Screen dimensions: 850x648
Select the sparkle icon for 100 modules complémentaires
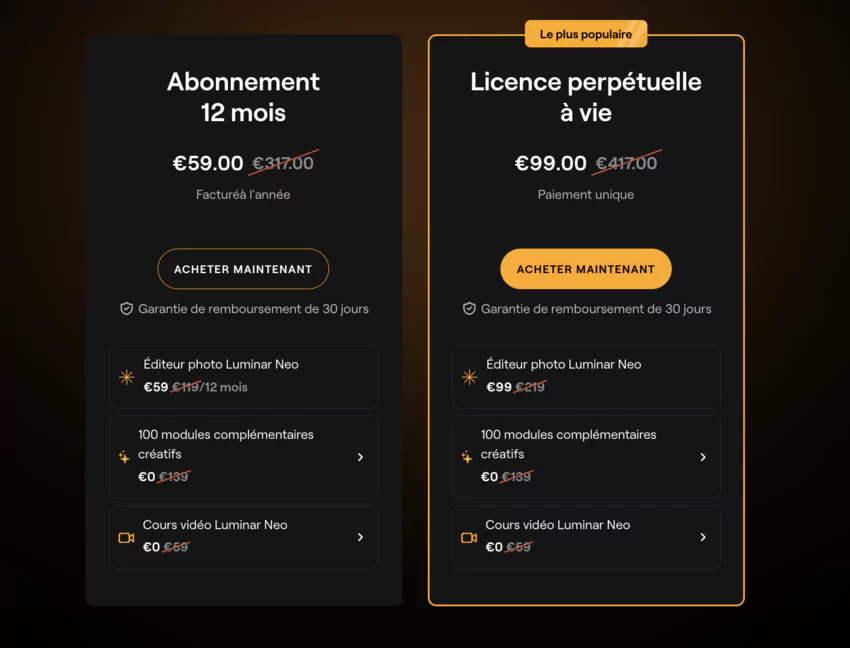(126, 457)
